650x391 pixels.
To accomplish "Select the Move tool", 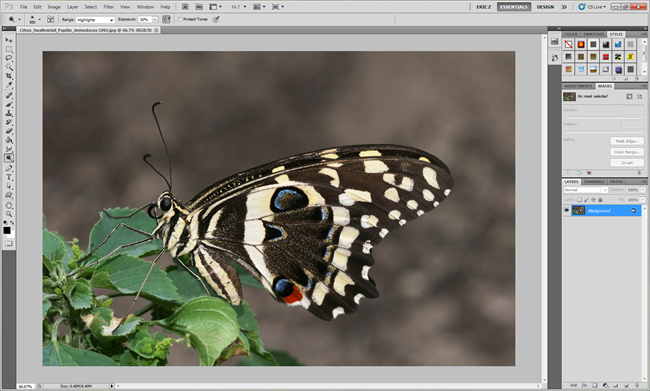I will [x=9, y=40].
